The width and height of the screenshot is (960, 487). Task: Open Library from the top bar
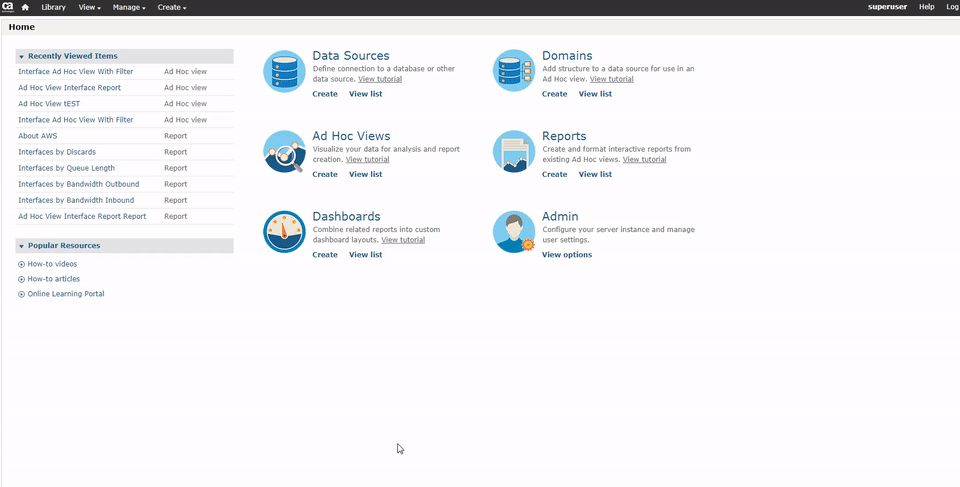(x=53, y=7)
